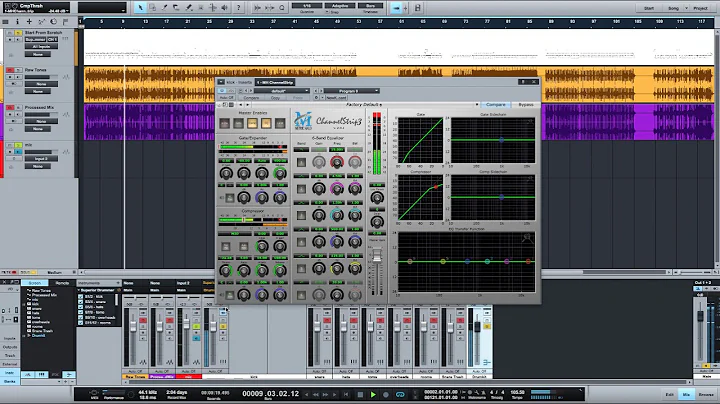This screenshot has height=404, width=720.
Task: Toggle the 'overheads' output checkbox
Action: pos(80,317)
